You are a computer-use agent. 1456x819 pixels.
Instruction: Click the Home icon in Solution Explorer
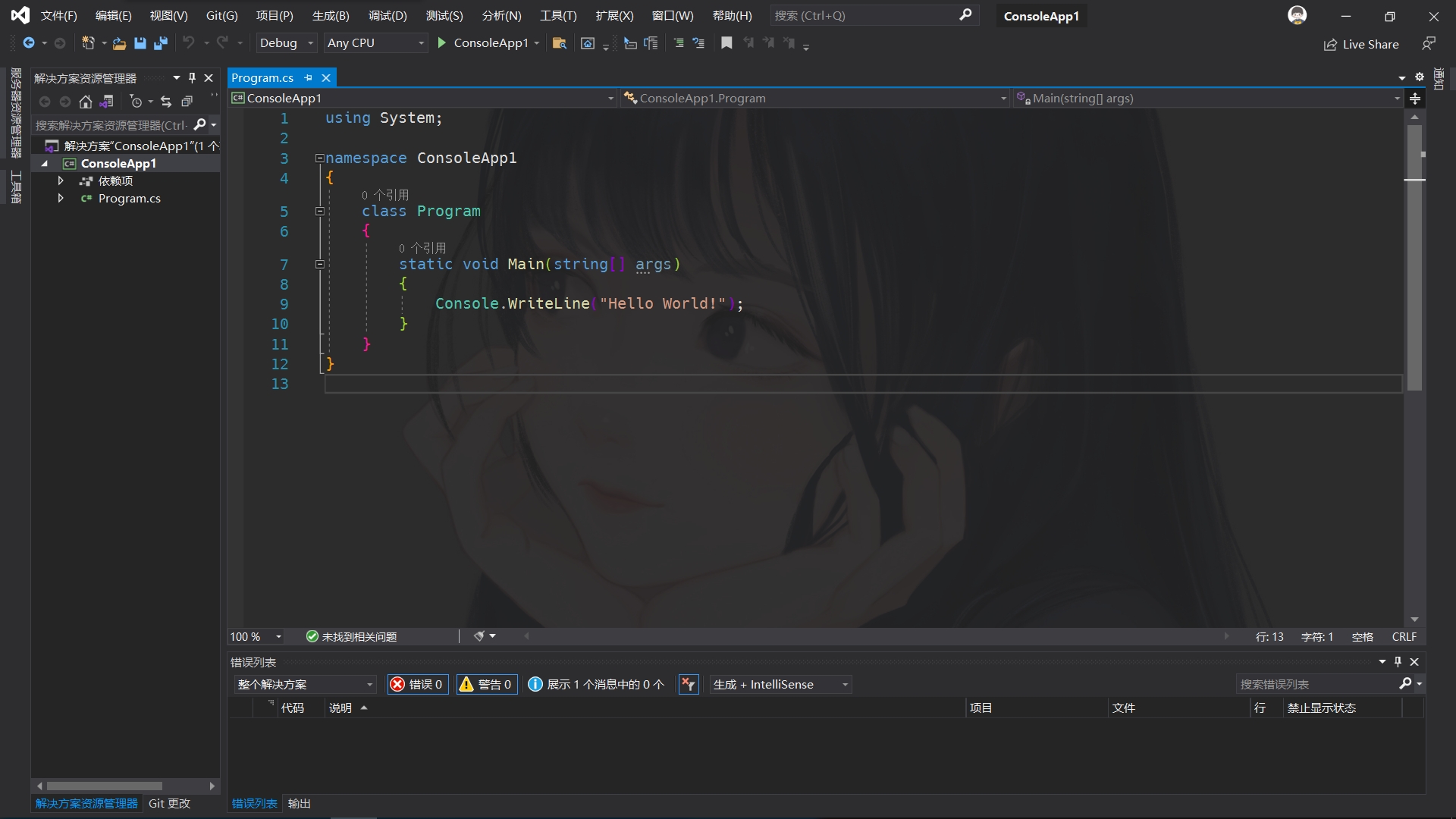tap(86, 102)
